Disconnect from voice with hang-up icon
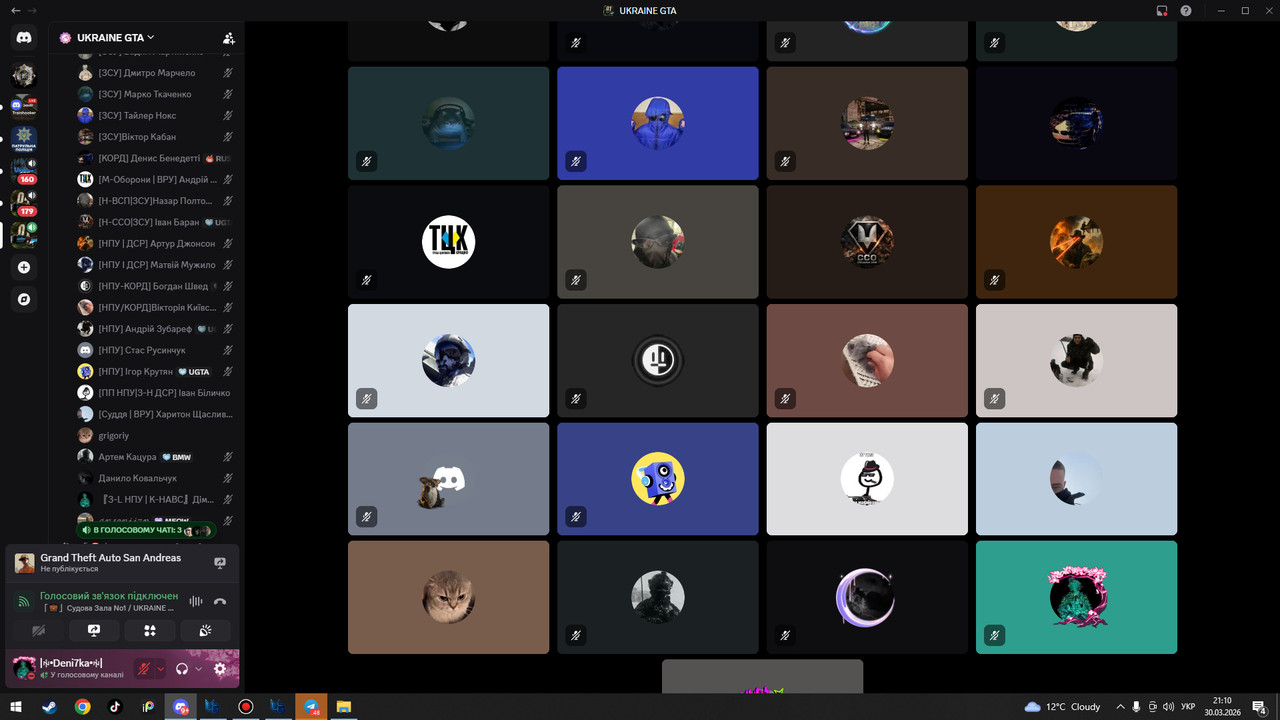This screenshot has width=1280, height=720. point(220,601)
